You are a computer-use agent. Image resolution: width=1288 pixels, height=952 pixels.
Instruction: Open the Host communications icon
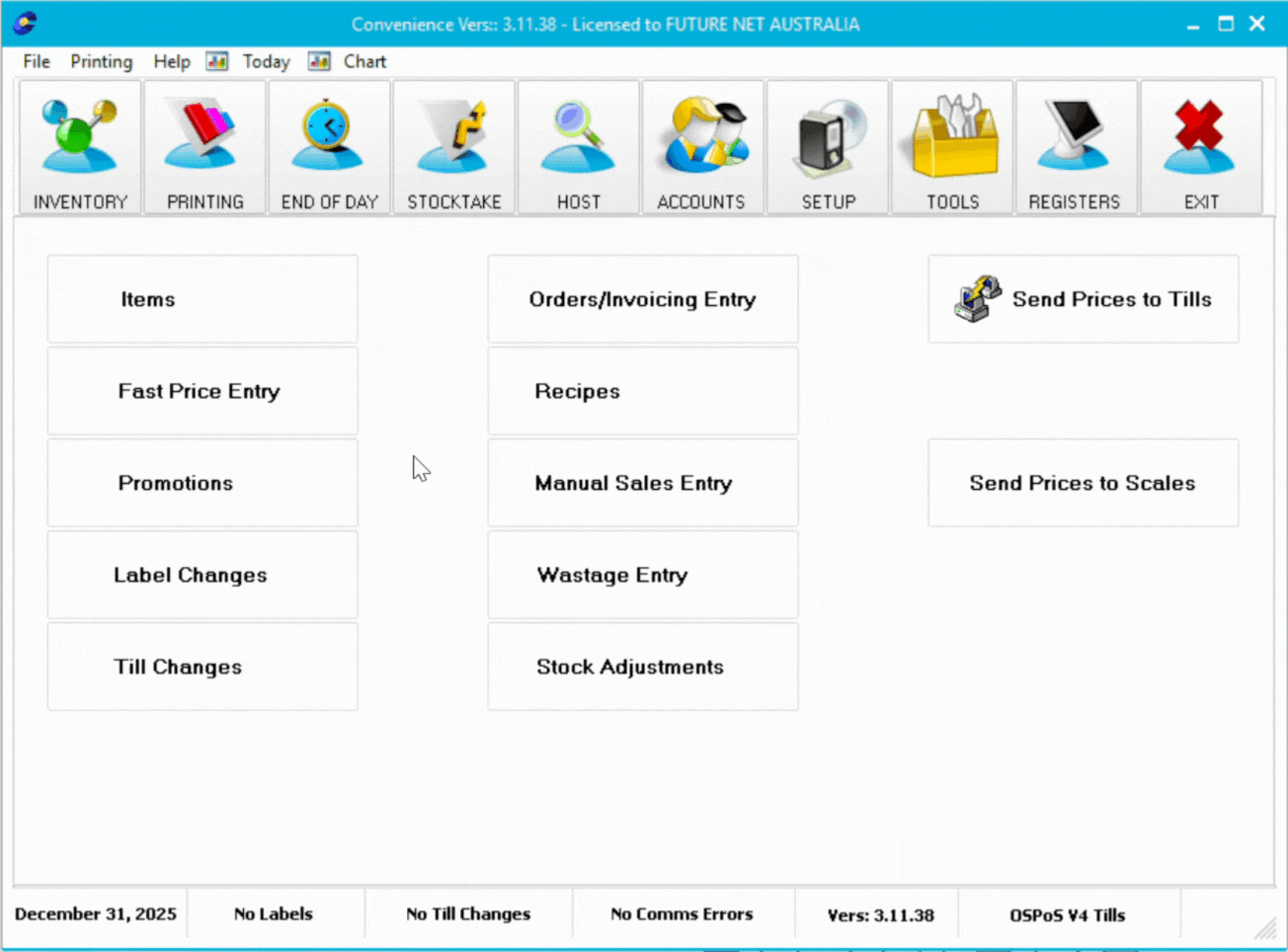[x=578, y=146]
